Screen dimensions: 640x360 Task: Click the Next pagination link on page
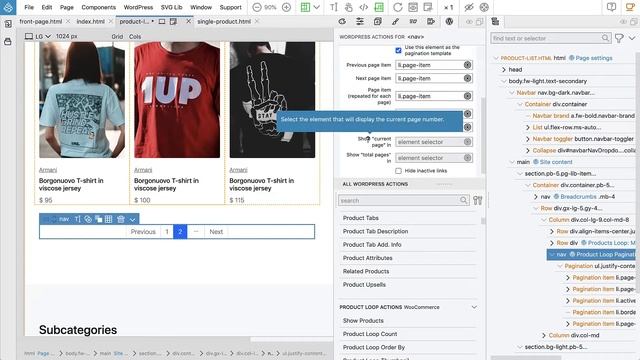click(x=216, y=231)
